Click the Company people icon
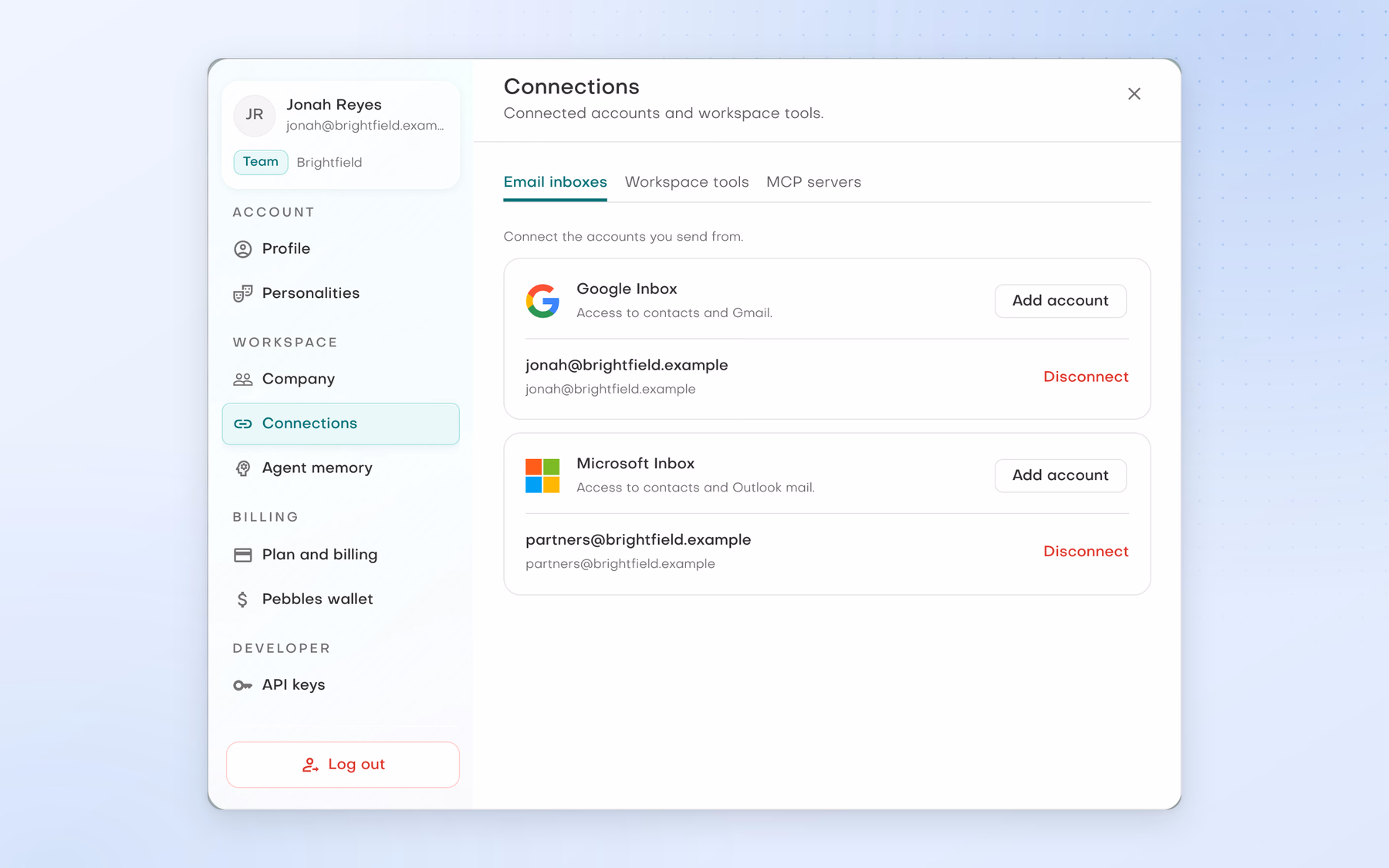This screenshot has width=1389, height=868. [243, 380]
